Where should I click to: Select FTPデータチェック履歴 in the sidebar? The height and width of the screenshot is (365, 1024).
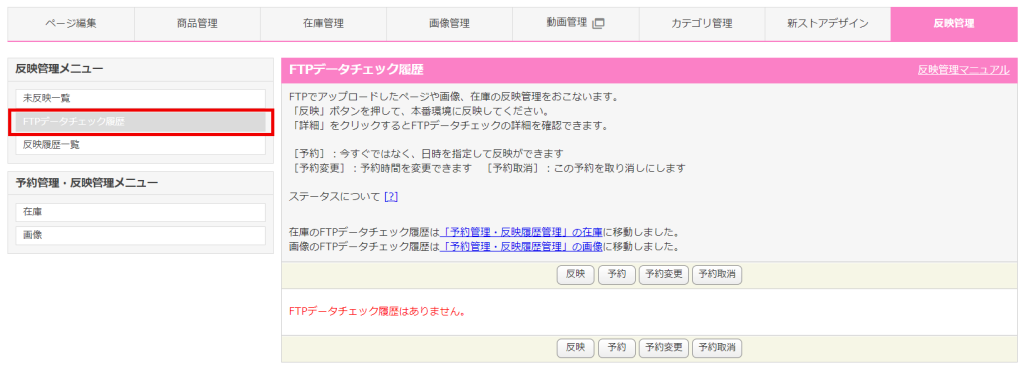[x=140, y=121]
